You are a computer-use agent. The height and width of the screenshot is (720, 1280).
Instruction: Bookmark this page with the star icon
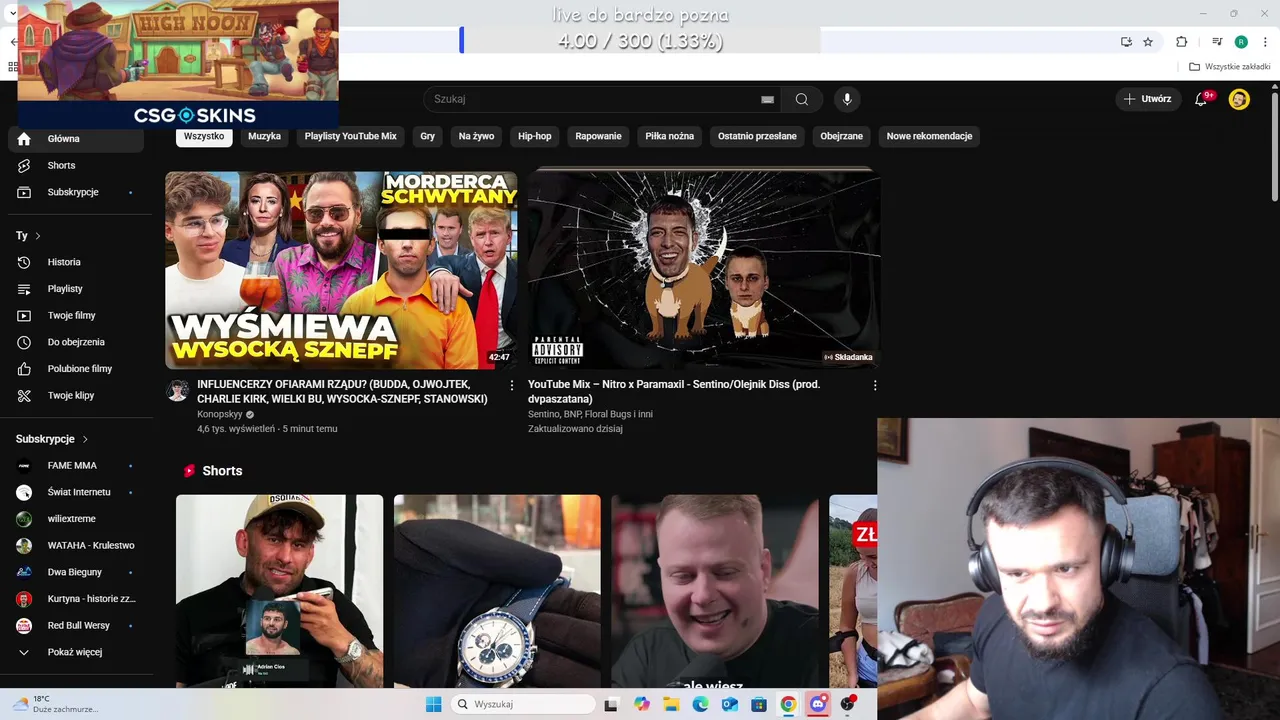(x=1148, y=42)
